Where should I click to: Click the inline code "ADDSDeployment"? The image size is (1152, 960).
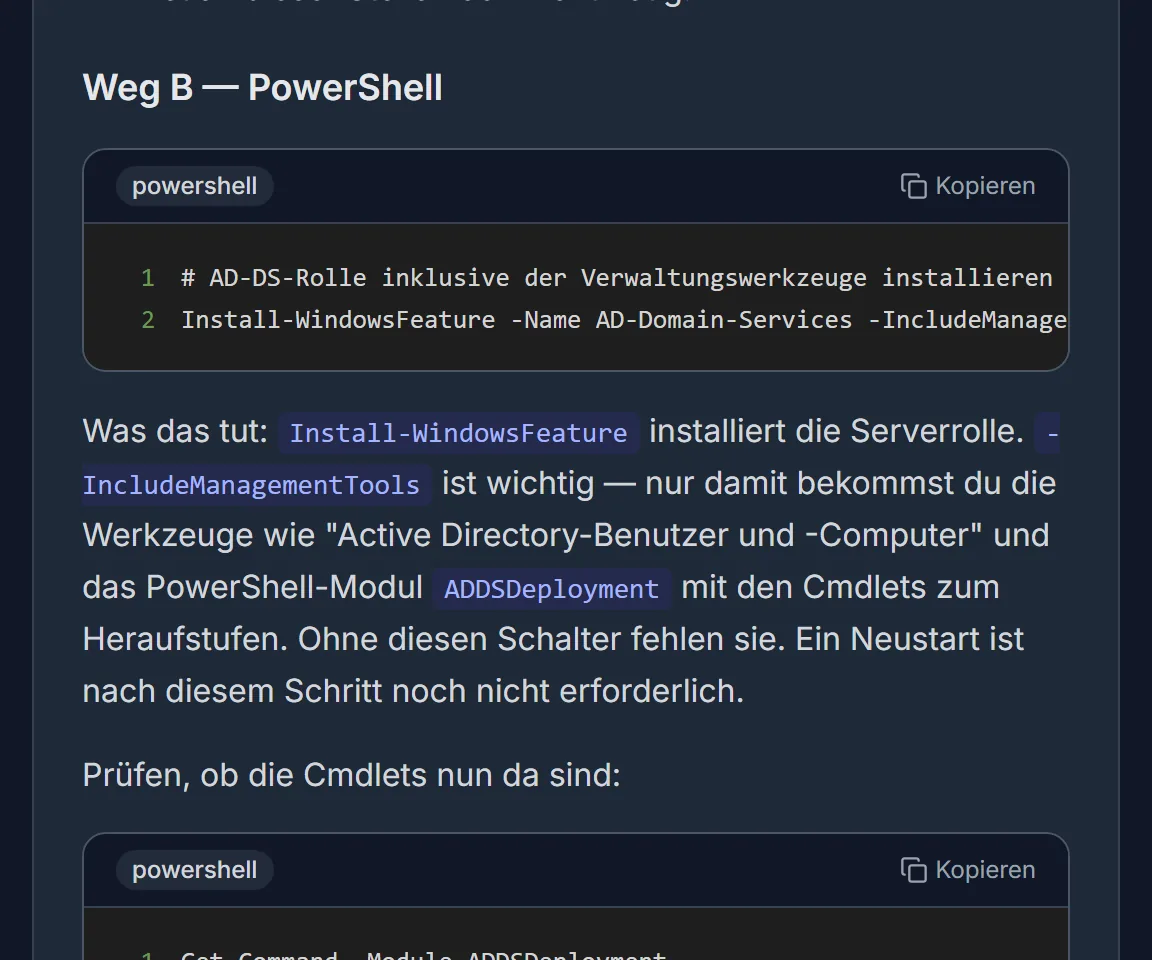(551, 589)
